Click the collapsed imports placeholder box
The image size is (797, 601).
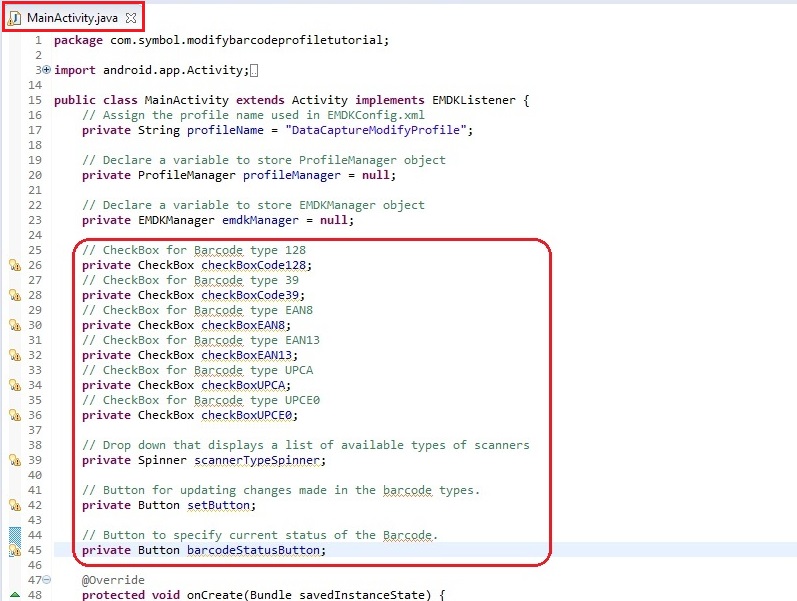click(x=254, y=71)
